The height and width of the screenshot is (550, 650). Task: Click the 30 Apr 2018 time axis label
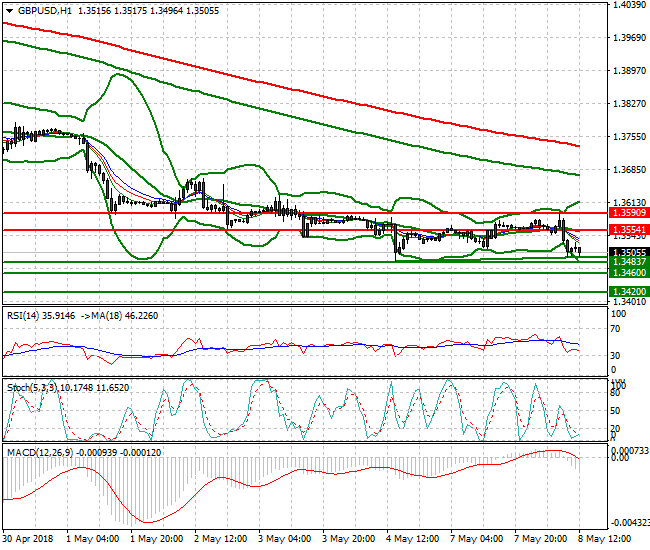coord(28,539)
